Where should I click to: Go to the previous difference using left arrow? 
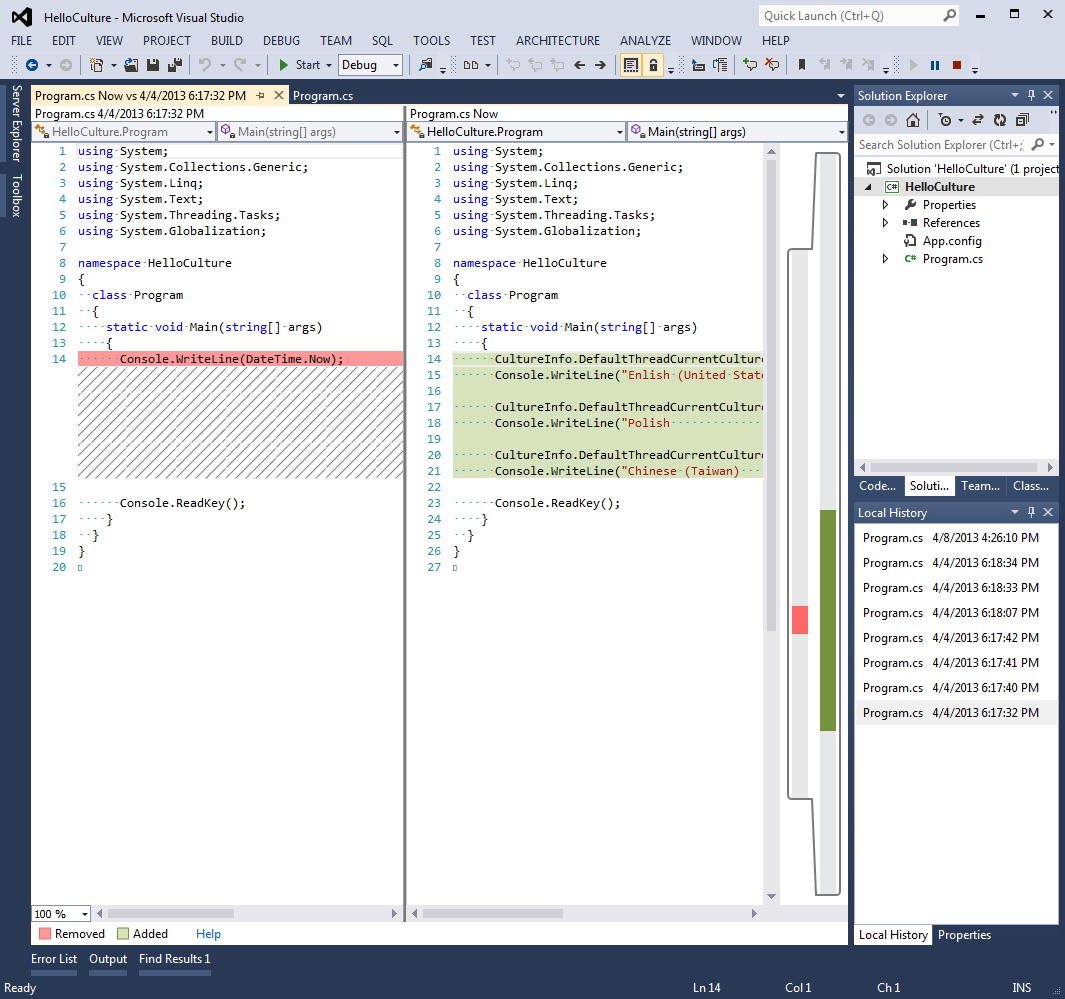579,65
